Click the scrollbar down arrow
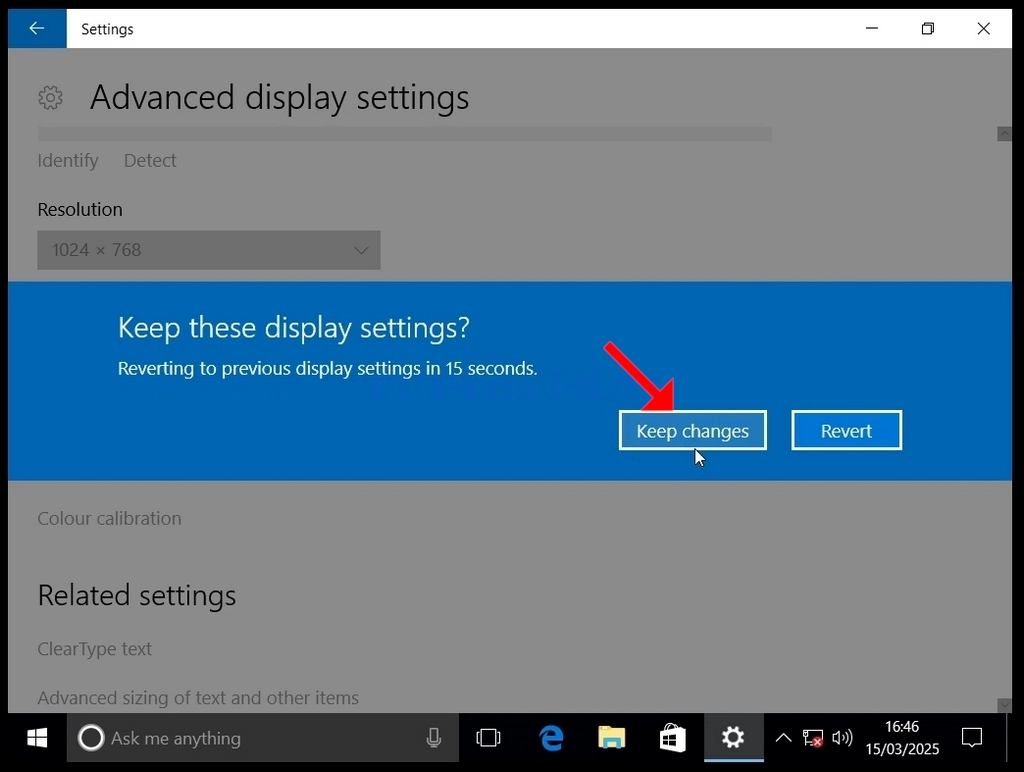This screenshot has width=1024, height=772. (1004, 705)
